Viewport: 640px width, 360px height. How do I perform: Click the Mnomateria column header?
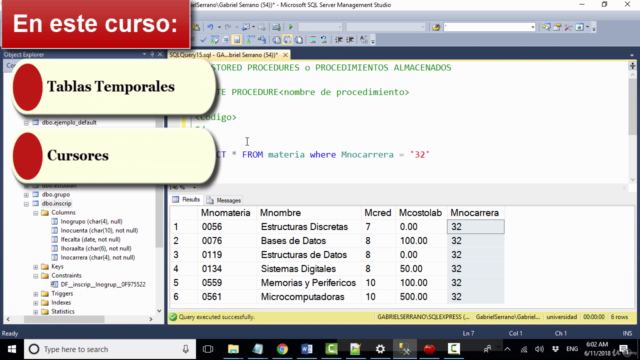coord(226,213)
